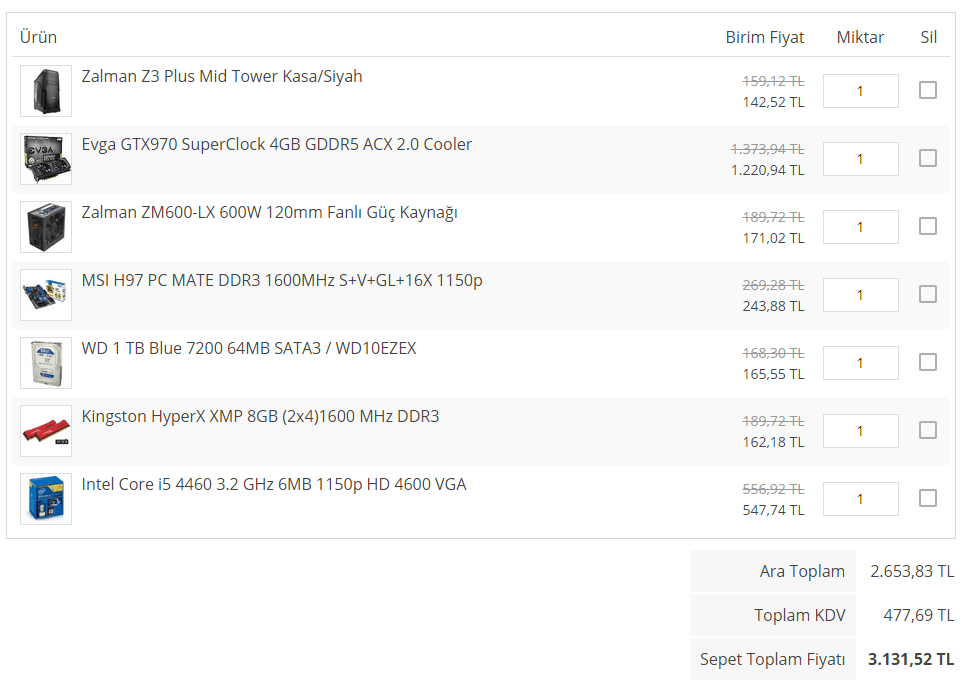The width and height of the screenshot is (972, 691).
Task: Click quantity field for Zalman Z3 Plus
Action: [x=860, y=91]
